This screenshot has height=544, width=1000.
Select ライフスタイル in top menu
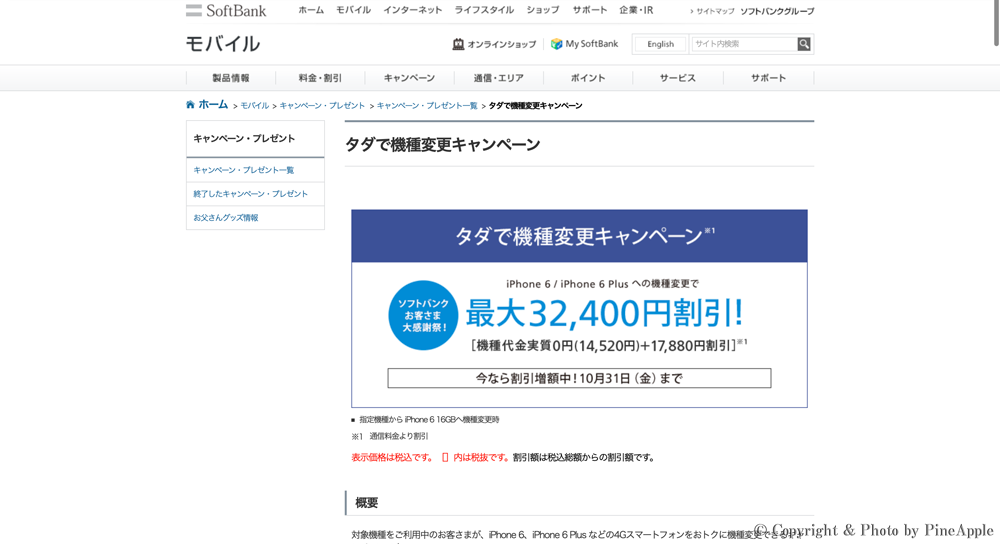pos(484,10)
